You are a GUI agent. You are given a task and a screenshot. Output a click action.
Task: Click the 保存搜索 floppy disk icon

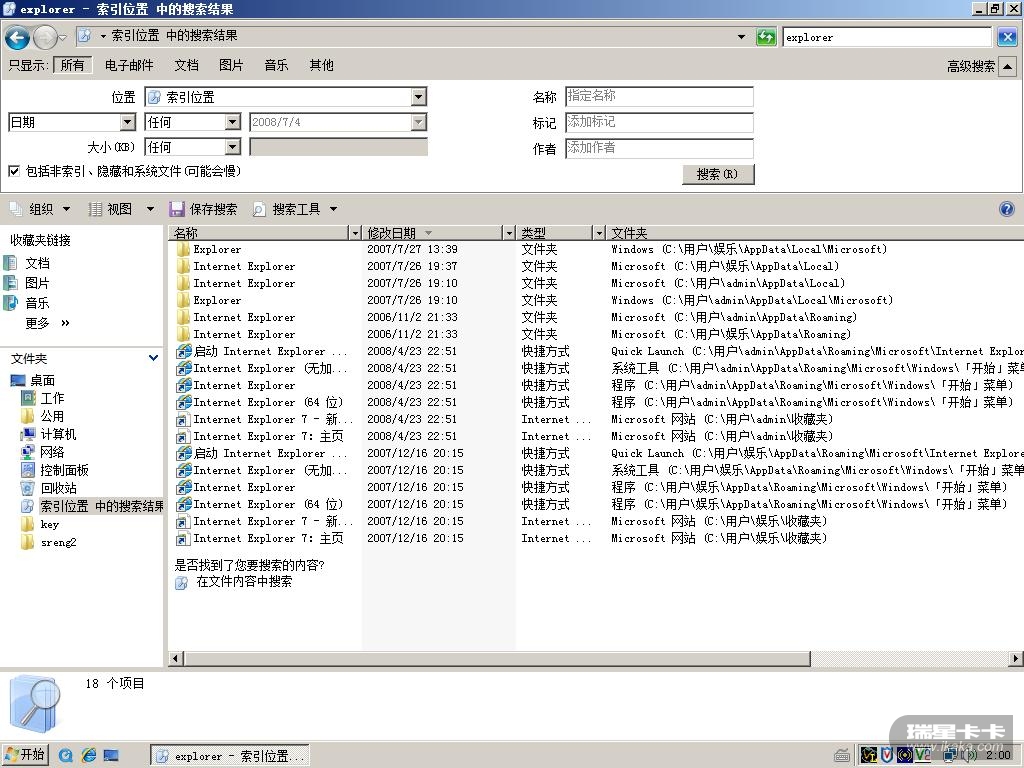[x=176, y=209]
